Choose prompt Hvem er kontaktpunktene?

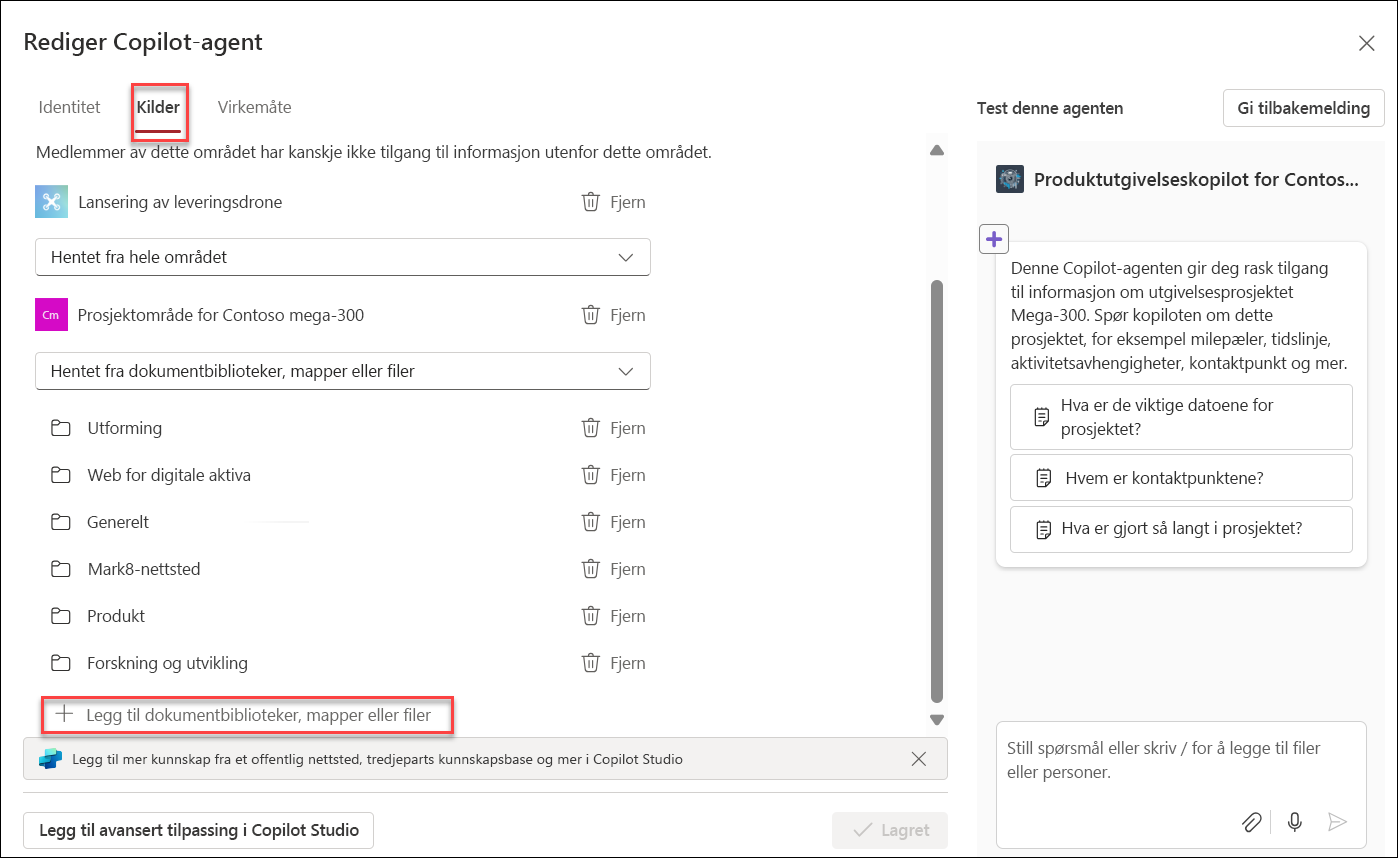pos(1181,478)
